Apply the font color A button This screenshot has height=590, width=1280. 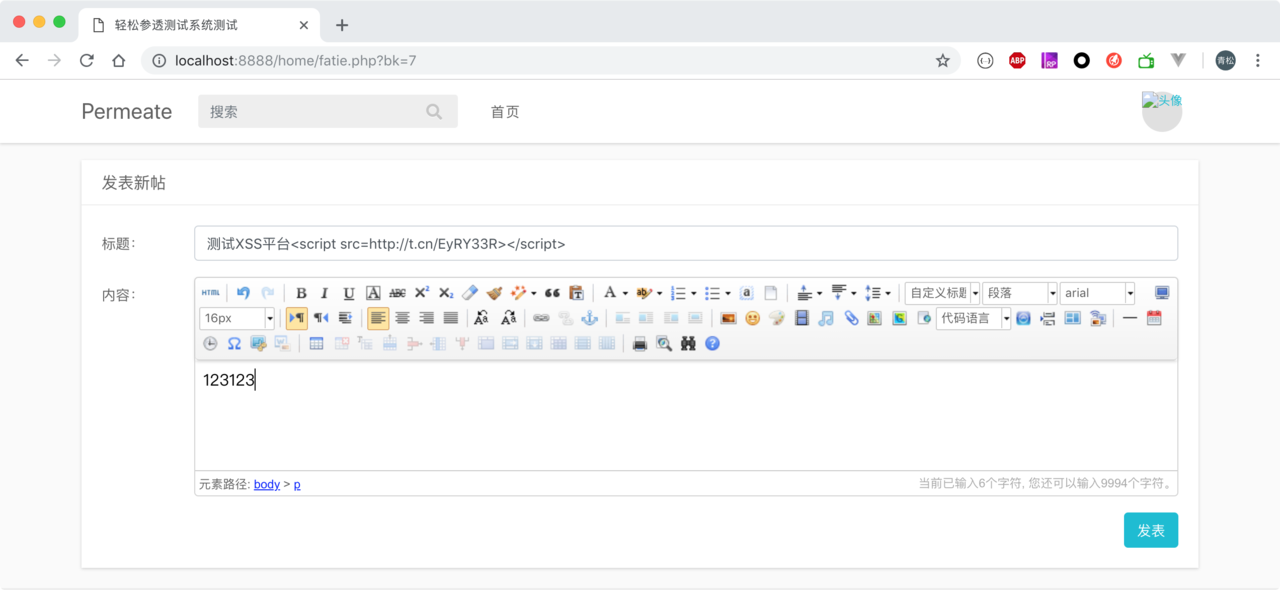coord(609,293)
